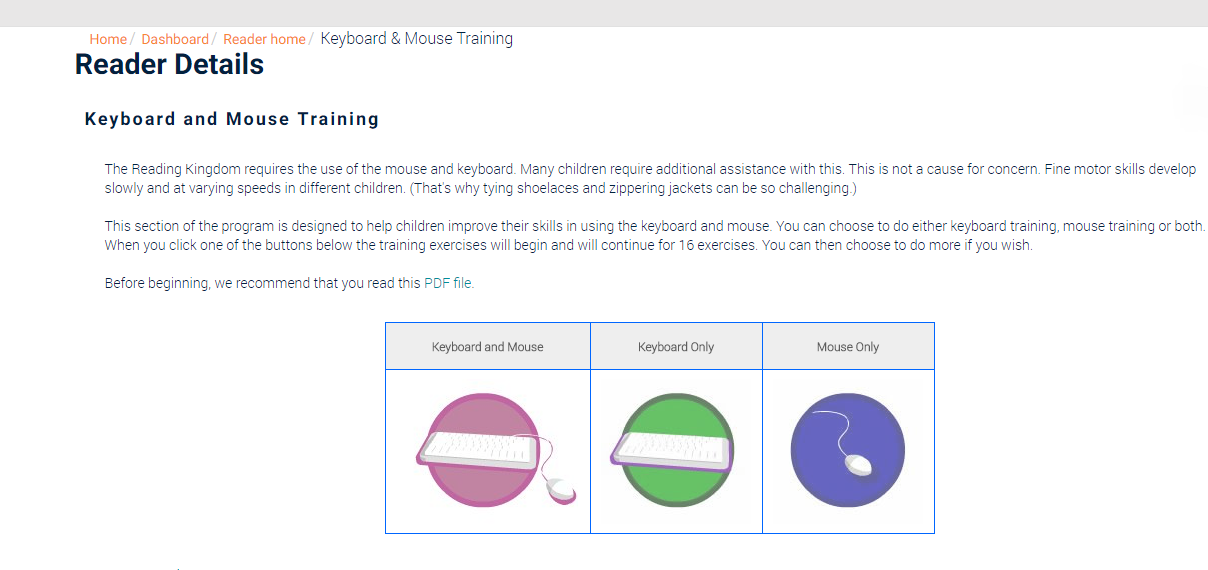Click the Keyboard & Mouse Training breadcrumb
This screenshot has height=570, width=1208.
tap(417, 39)
